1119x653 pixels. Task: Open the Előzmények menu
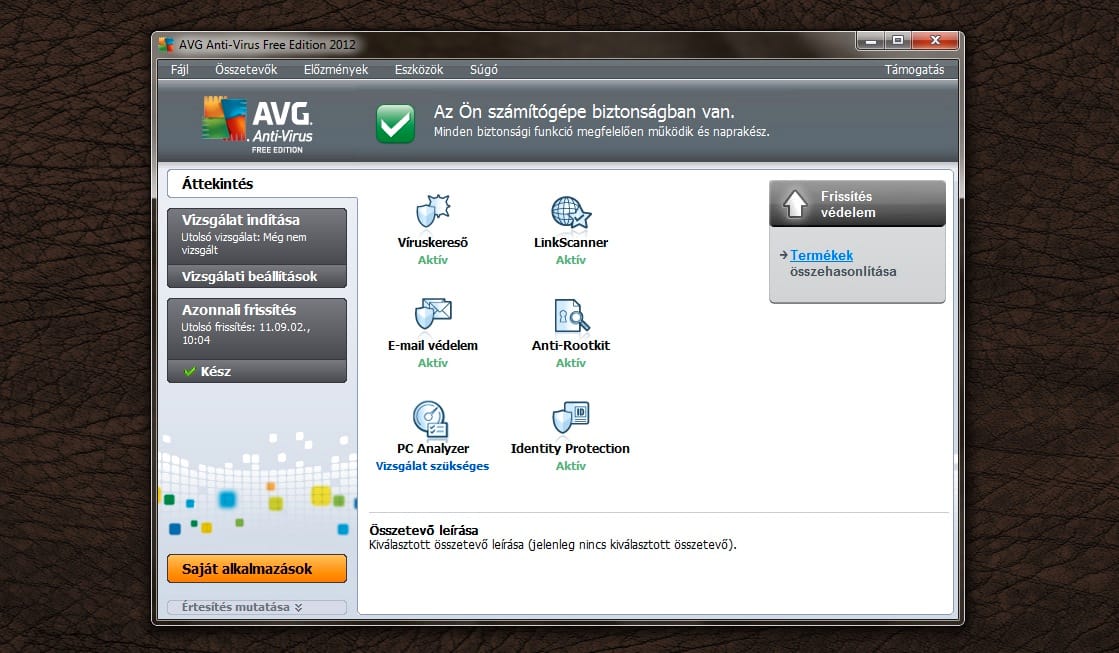(x=335, y=69)
